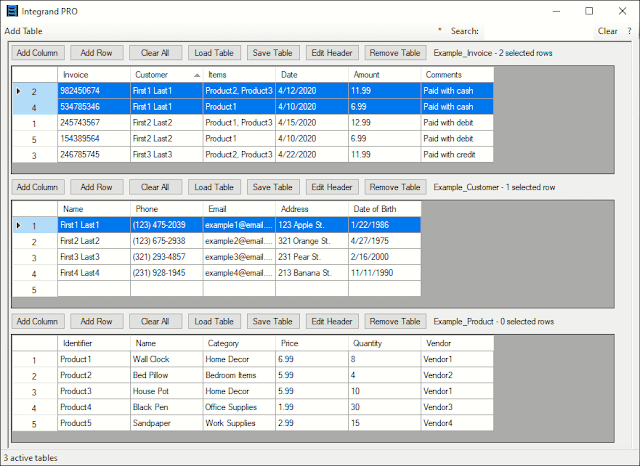Add Row to Example_Product table
Viewport: 640px width, 466px height.
[96, 321]
